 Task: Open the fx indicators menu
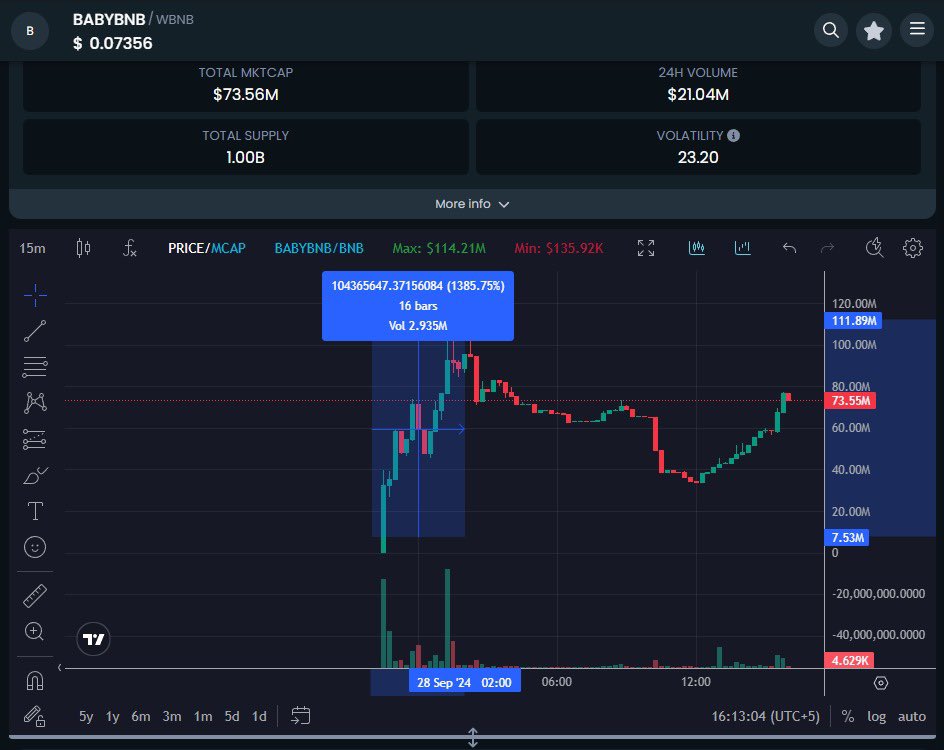[129, 248]
